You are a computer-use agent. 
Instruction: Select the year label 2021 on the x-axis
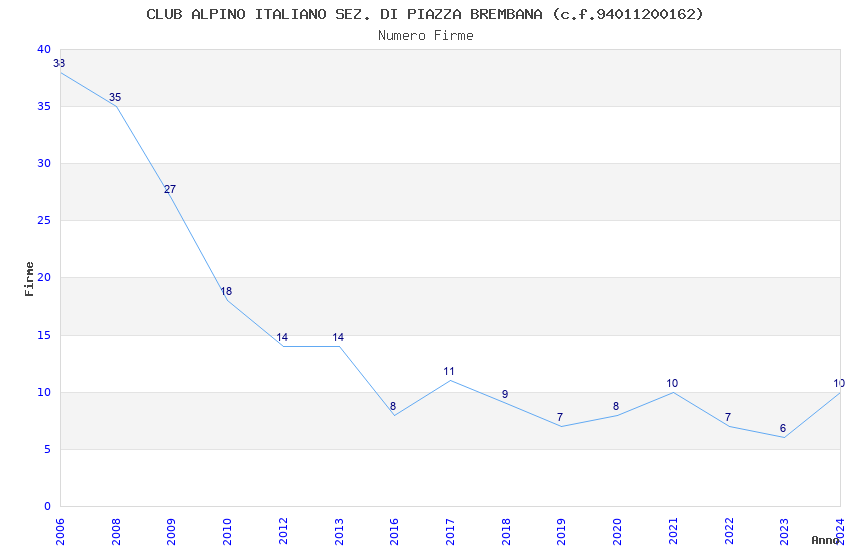(673, 532)
